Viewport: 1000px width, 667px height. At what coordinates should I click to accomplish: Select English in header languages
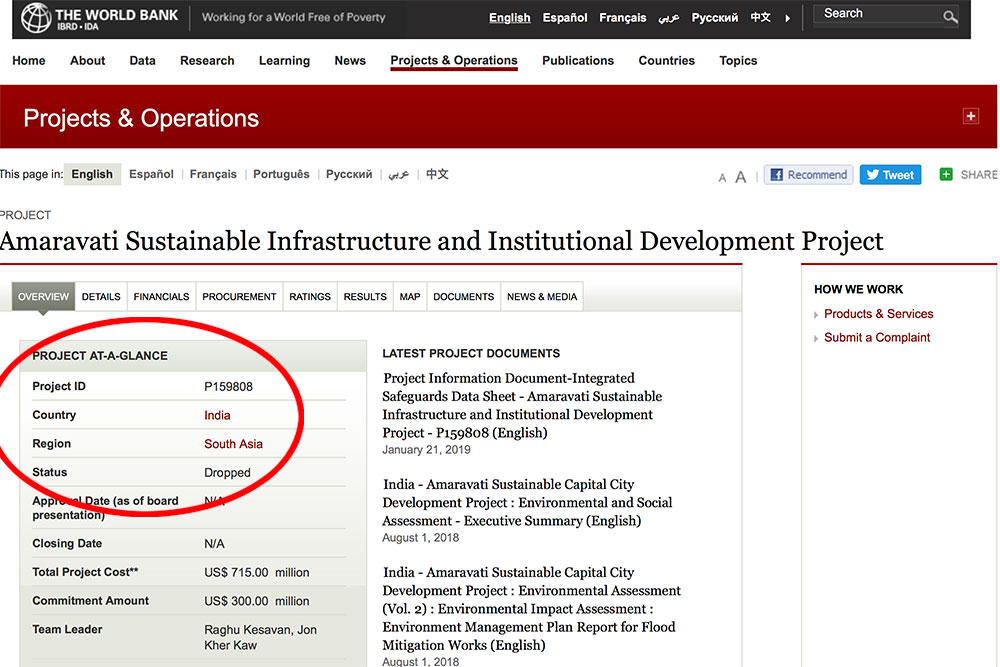point(510,18)
